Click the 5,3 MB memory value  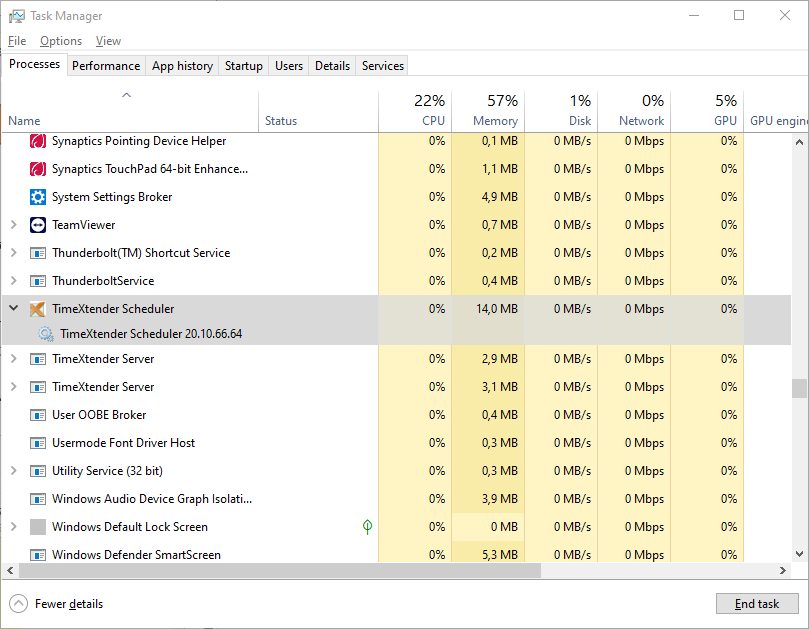(x=500, y=555)
